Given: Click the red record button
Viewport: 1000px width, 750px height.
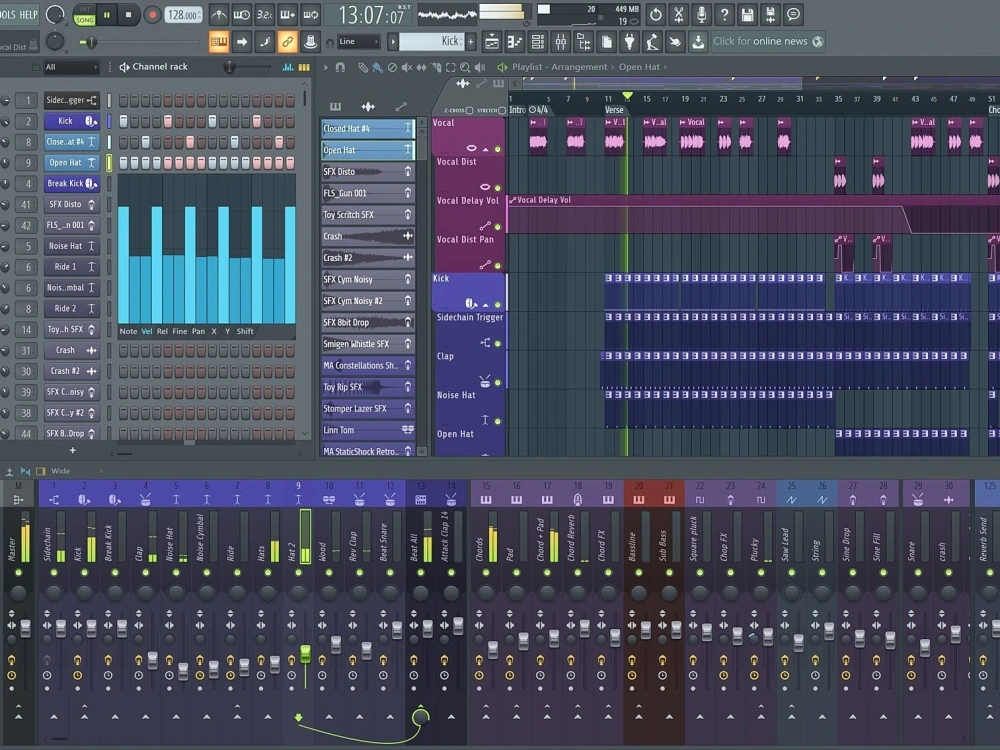Looking at the screenshot, I should (x=152, y=14).
